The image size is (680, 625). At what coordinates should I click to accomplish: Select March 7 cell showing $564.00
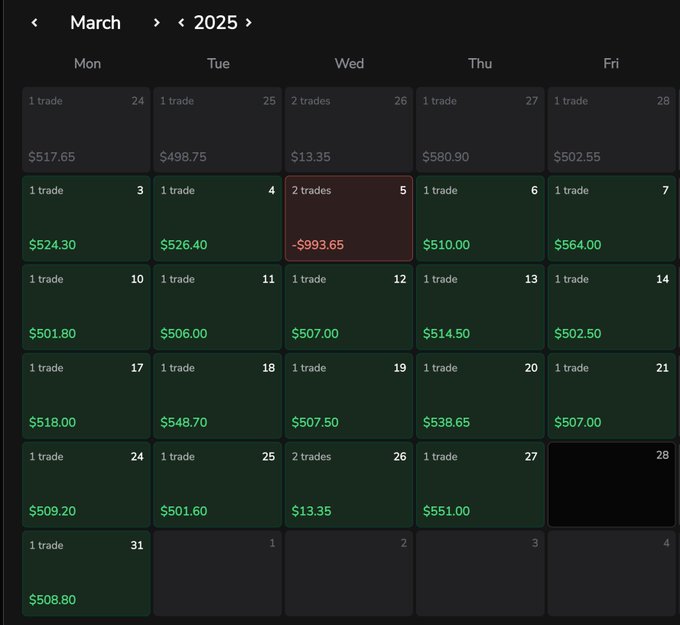tap(611, 219)
